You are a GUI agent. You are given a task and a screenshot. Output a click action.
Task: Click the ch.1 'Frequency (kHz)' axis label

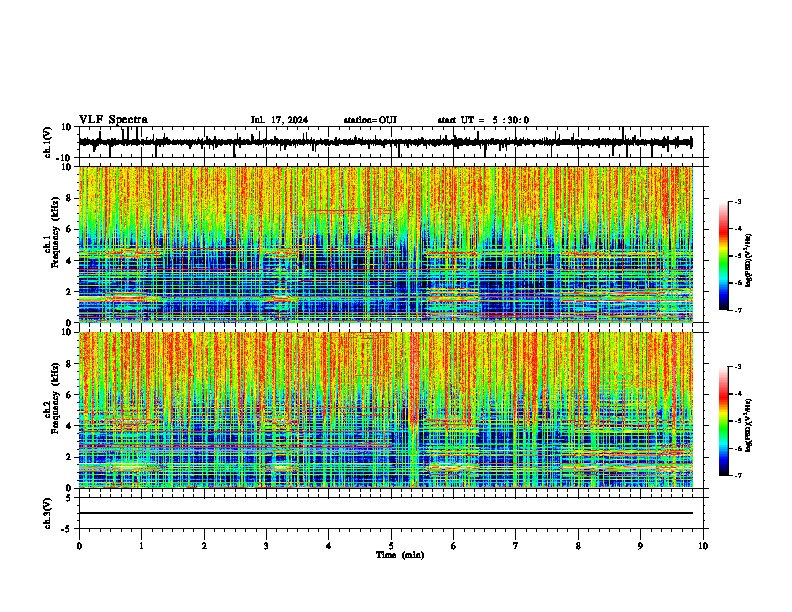point(55,232)
